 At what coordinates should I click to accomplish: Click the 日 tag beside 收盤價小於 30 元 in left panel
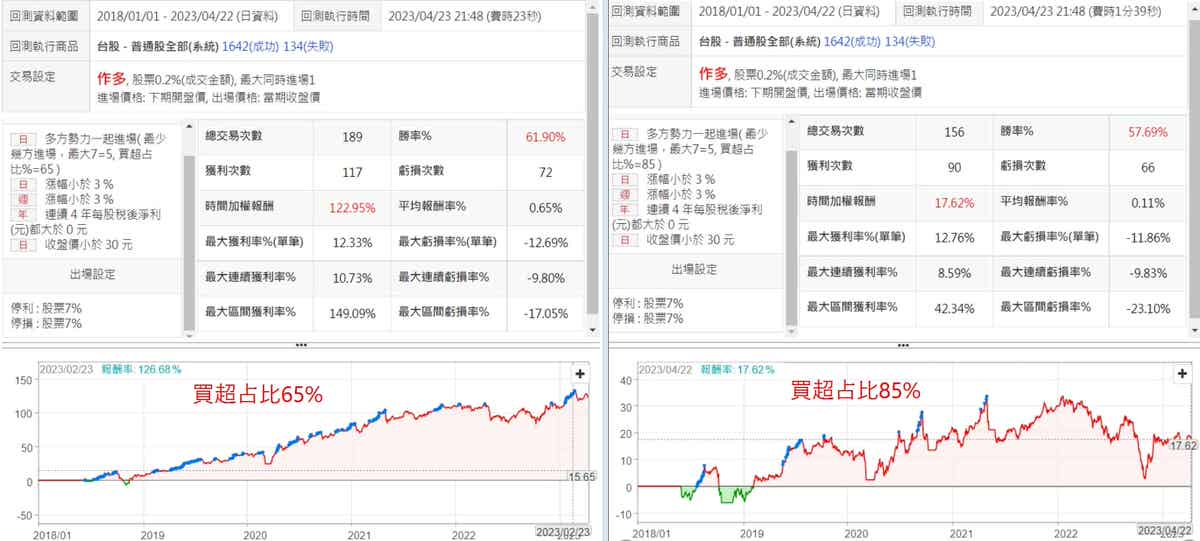click(x=18, y=241)
